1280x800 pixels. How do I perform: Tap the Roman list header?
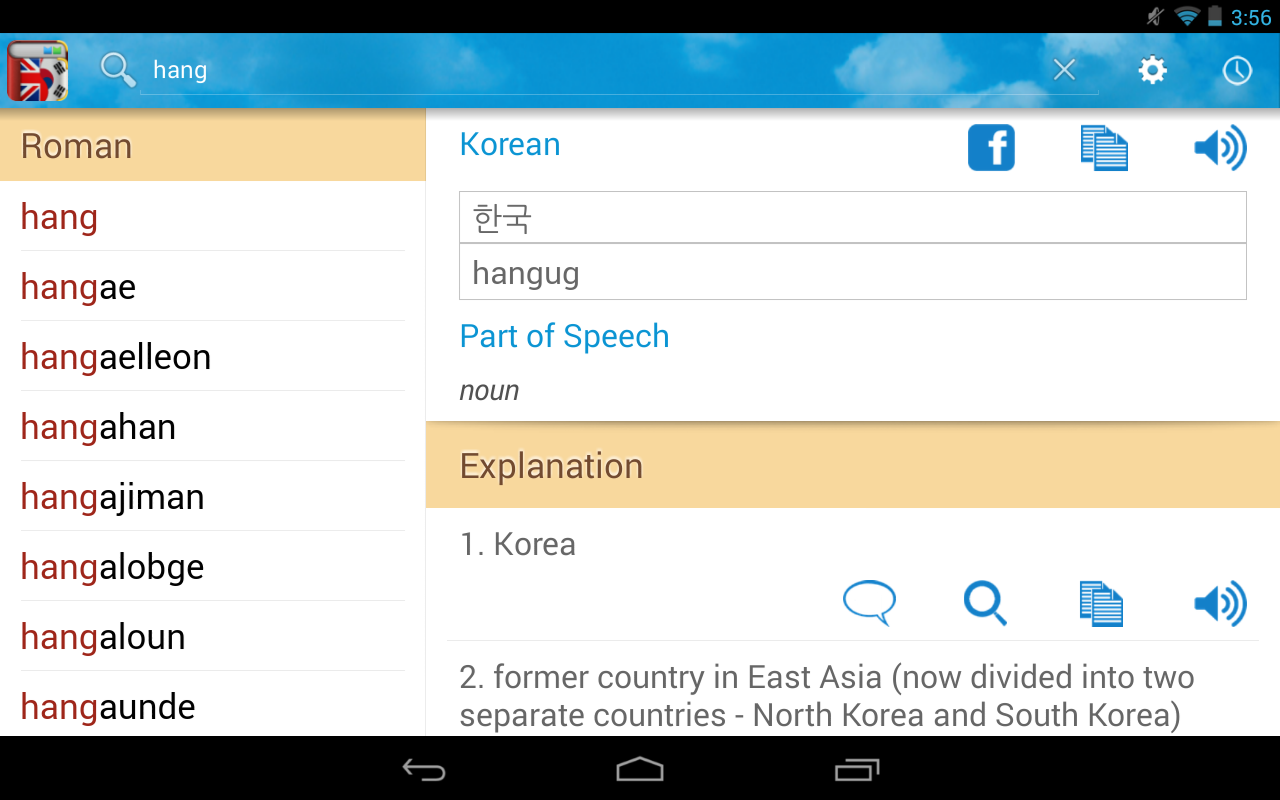(213, 145)
